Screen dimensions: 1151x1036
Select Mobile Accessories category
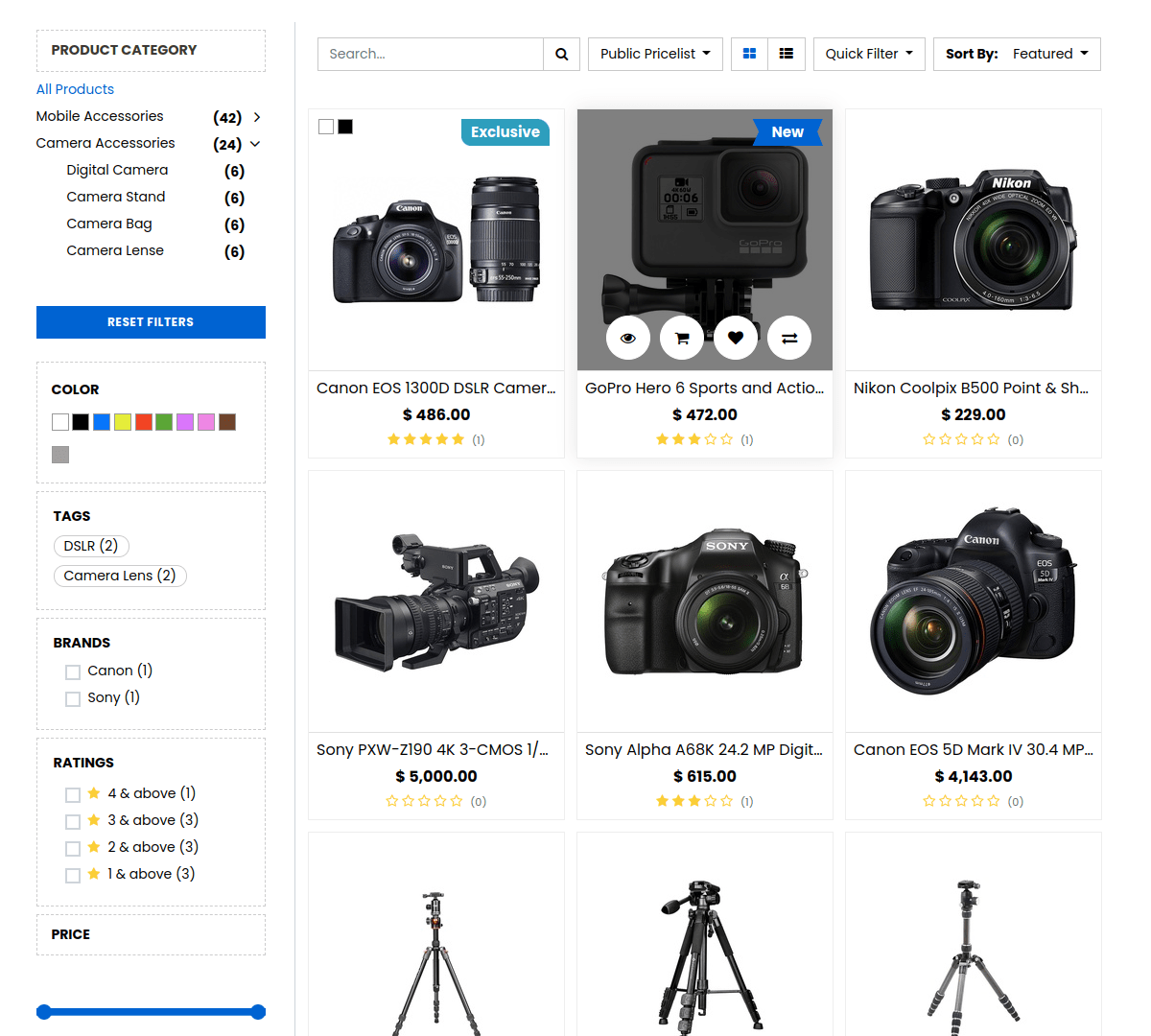click(100, 116)
